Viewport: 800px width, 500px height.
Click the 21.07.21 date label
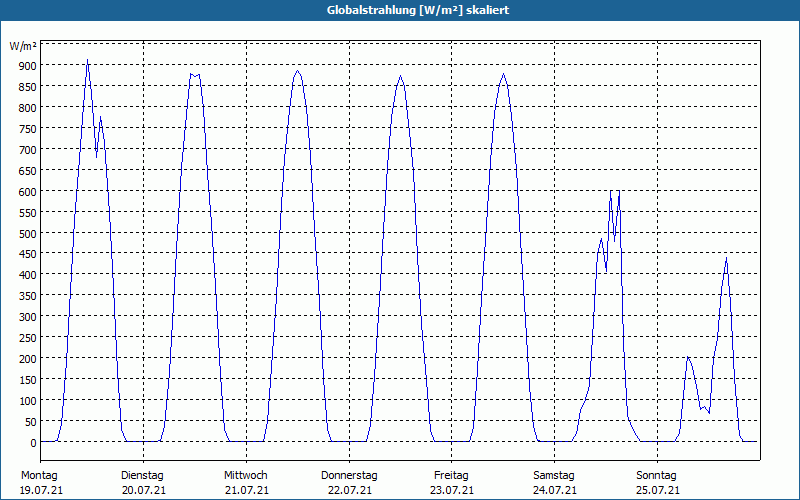tap(247, 490)
